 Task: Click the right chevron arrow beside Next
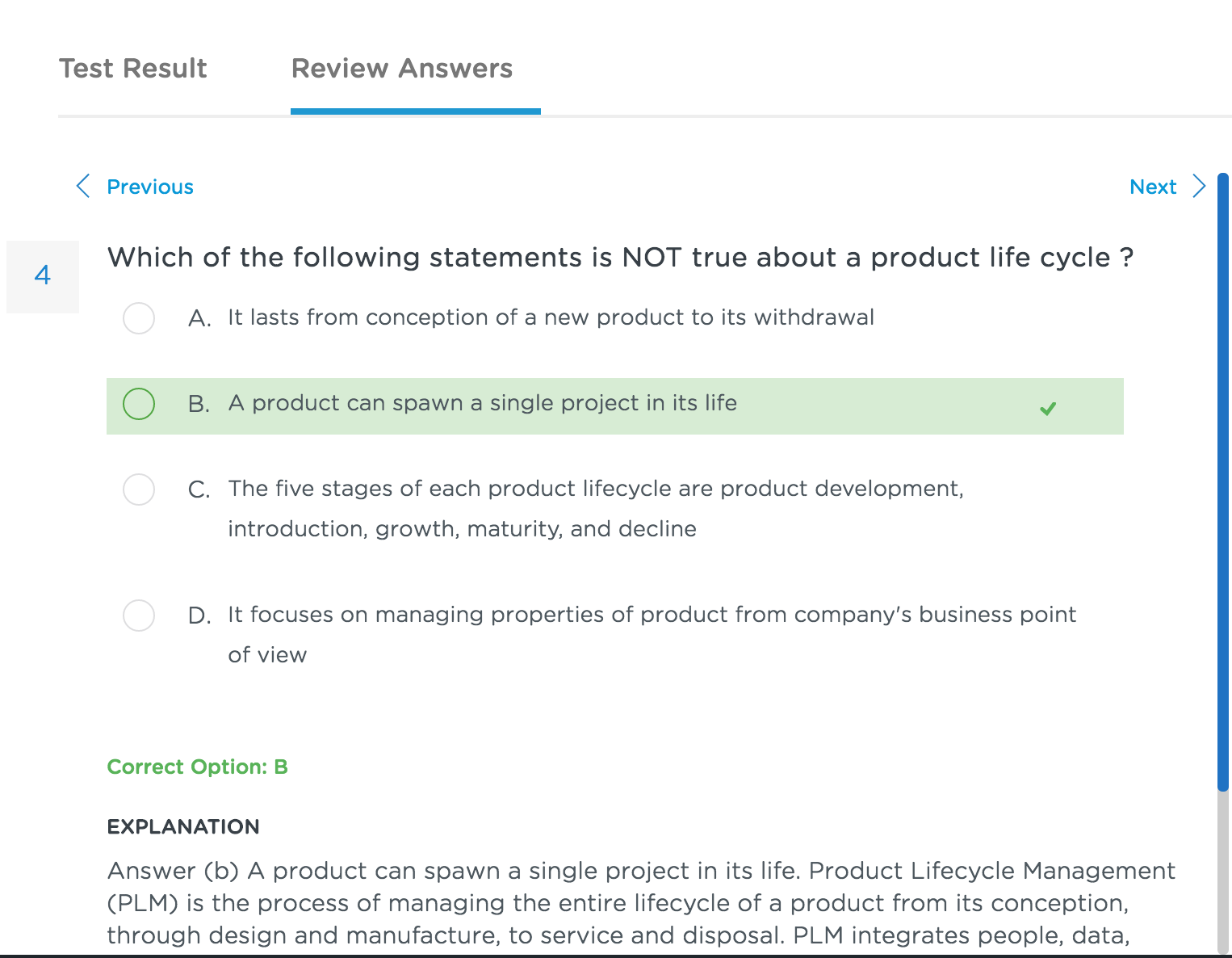pos(1199,186)
